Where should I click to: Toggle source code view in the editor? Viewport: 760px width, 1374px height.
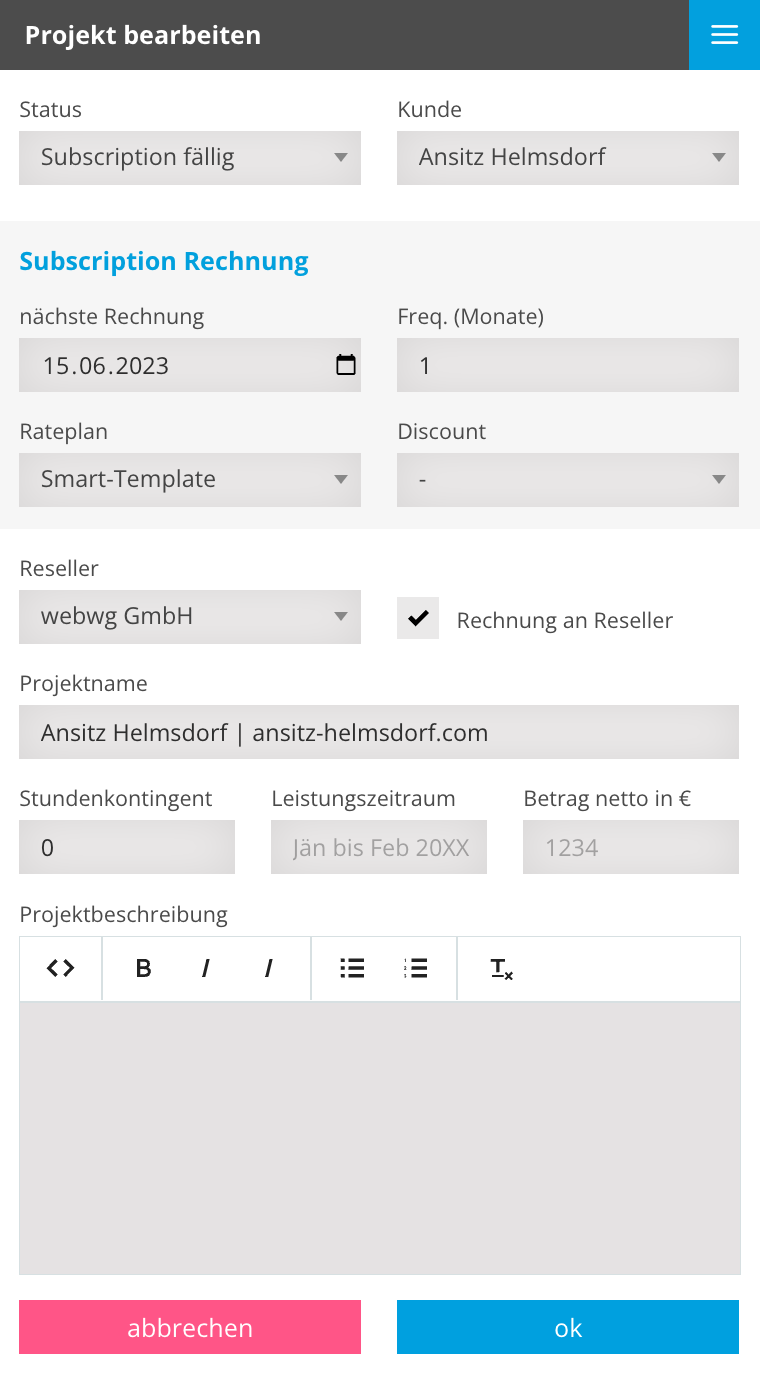coord(61,968)
